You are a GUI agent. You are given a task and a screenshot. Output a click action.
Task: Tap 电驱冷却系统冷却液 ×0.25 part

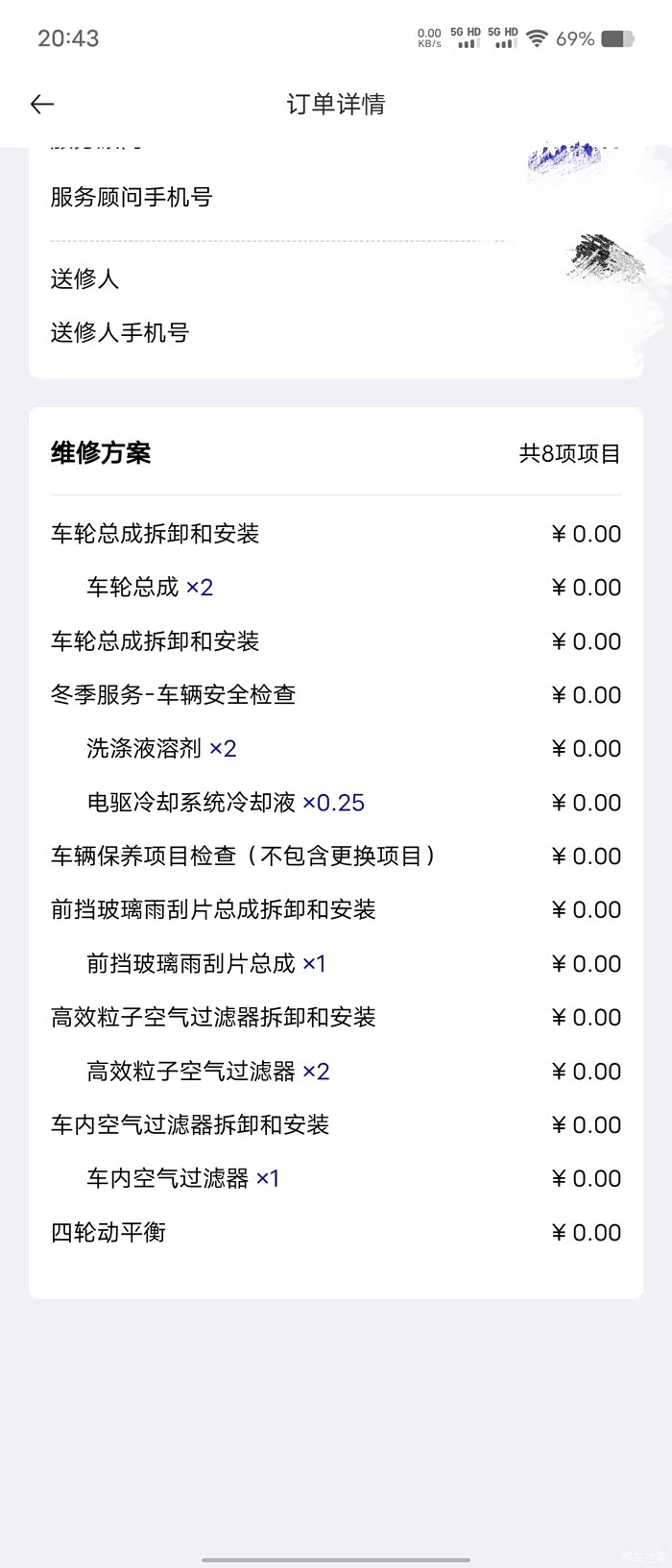[226, 803]
